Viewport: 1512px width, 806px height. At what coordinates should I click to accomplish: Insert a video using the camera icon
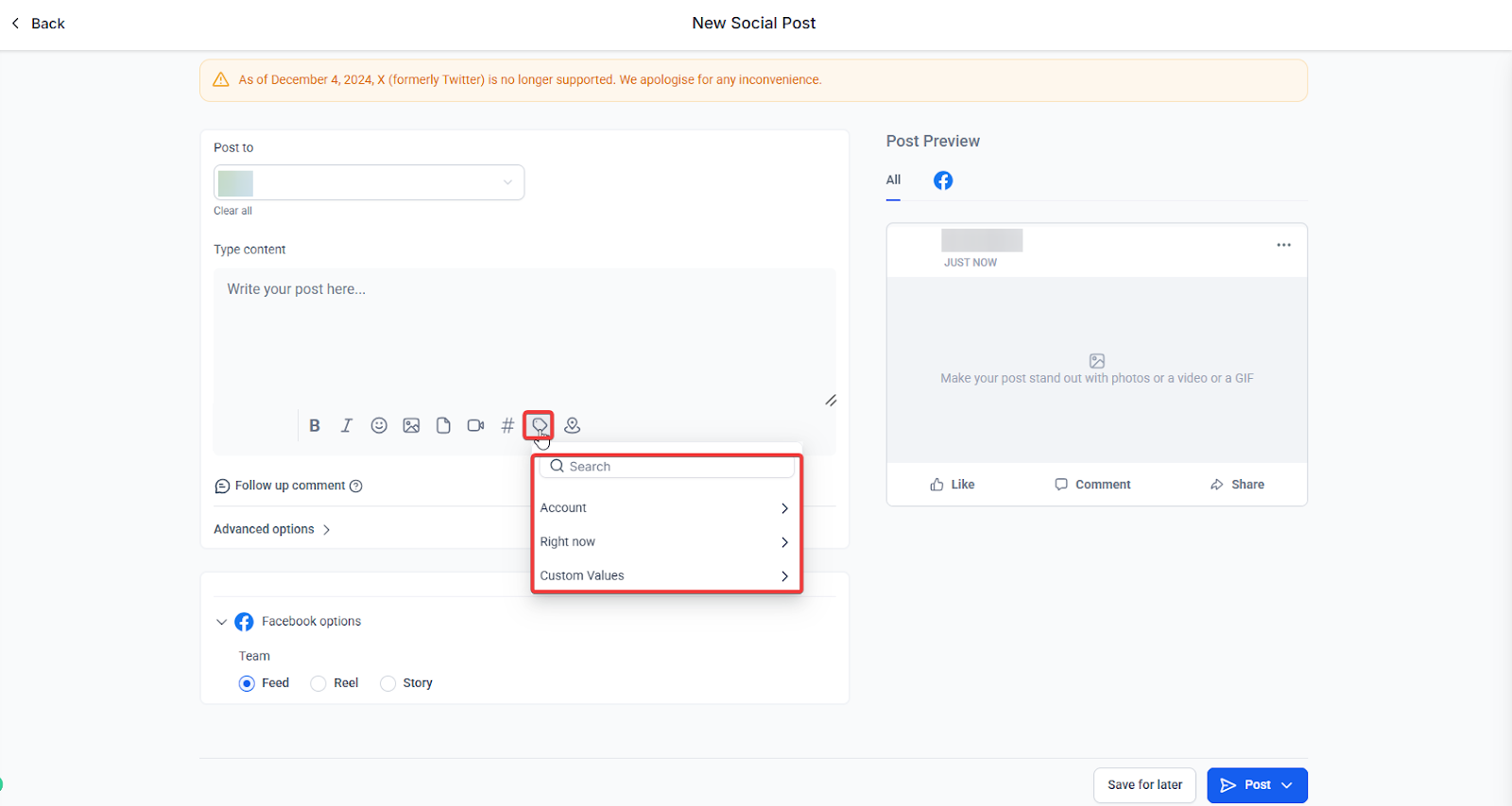point(475,425)
